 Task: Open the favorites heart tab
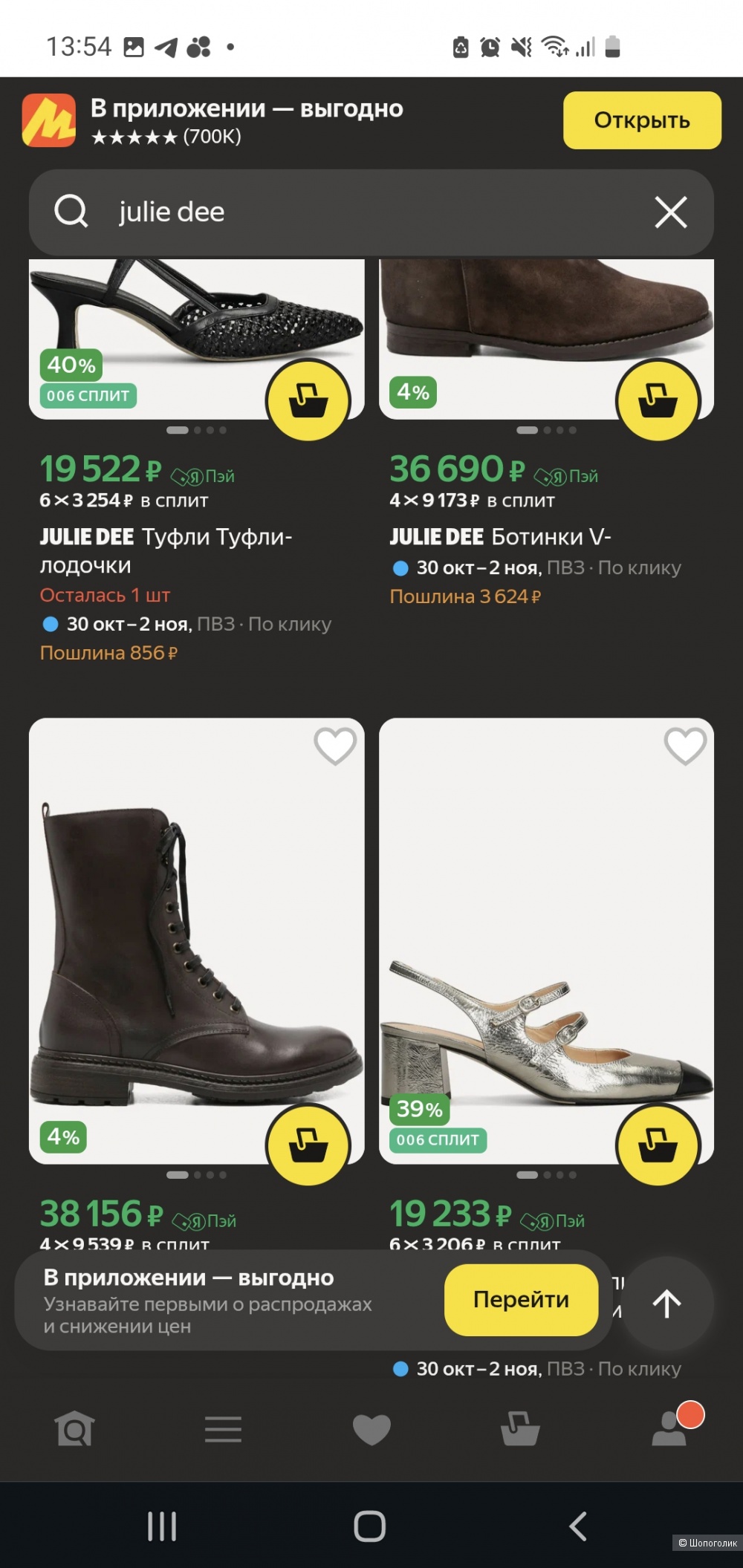coord(371,1428)
